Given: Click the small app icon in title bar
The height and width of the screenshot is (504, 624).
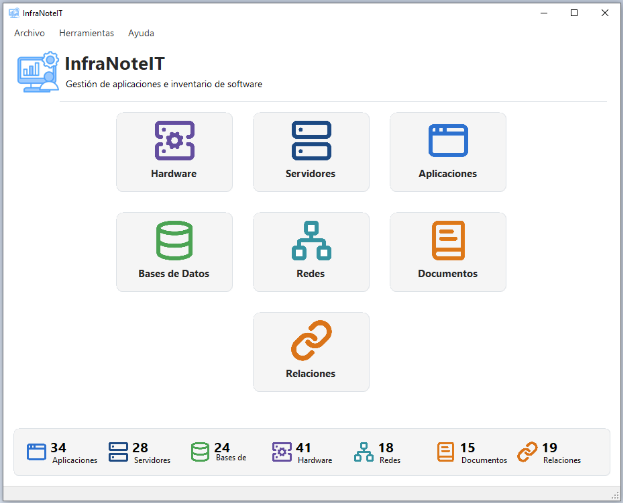Looking at the screenshot, I should point(14,13).
